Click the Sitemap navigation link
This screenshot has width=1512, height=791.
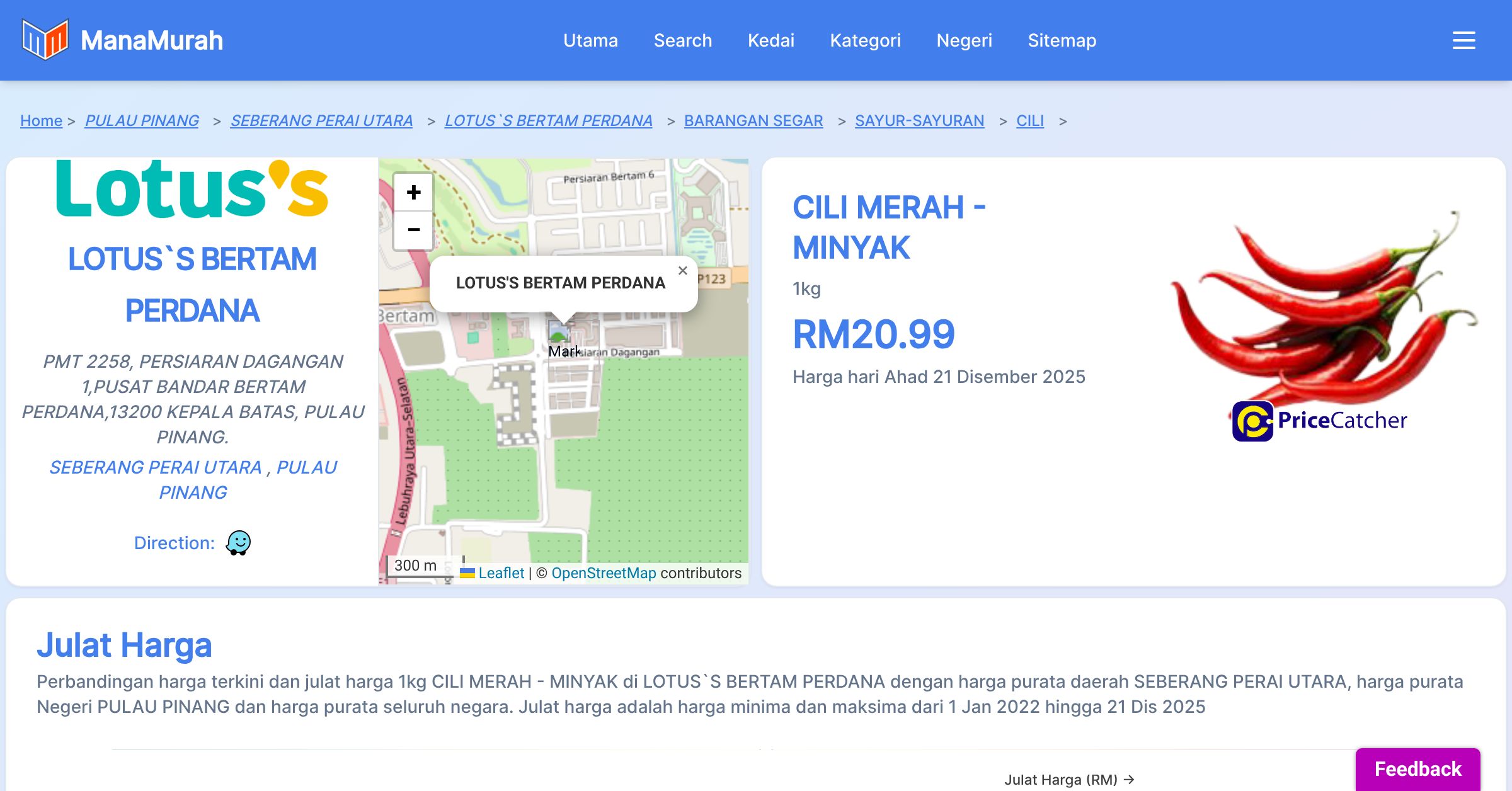(x=1062, y=40)
